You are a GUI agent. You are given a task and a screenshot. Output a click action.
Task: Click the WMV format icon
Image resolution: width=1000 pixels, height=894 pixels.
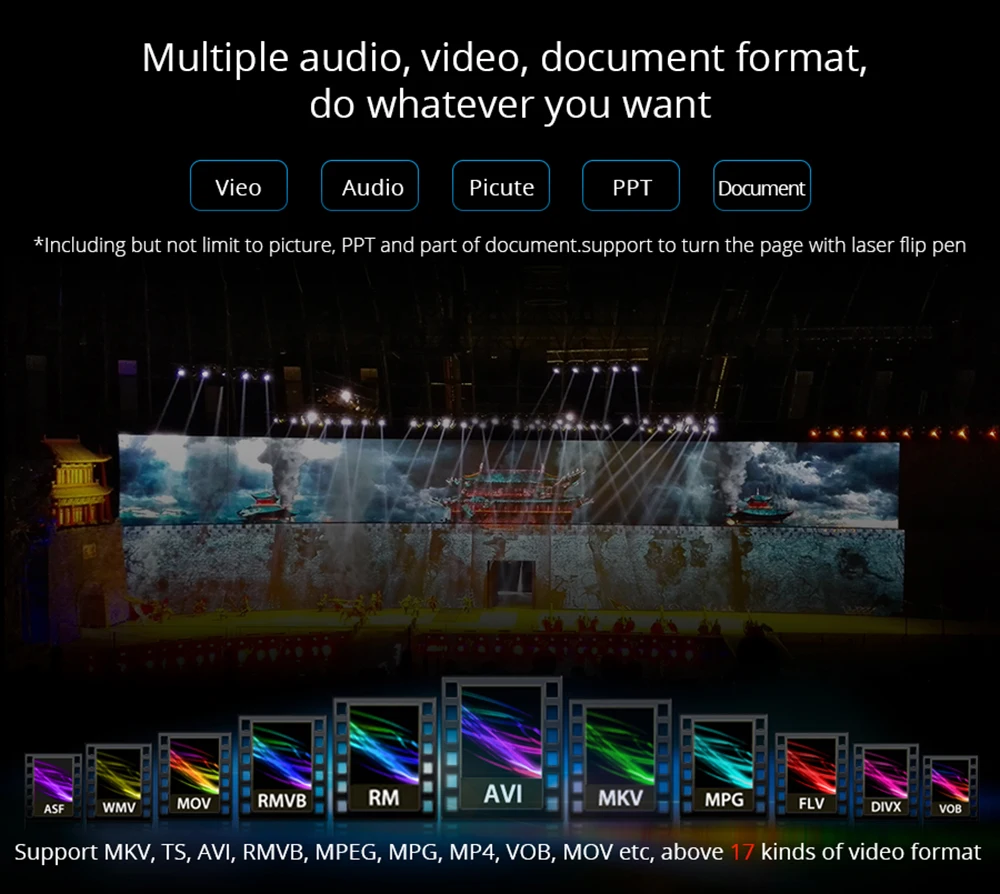119,781
